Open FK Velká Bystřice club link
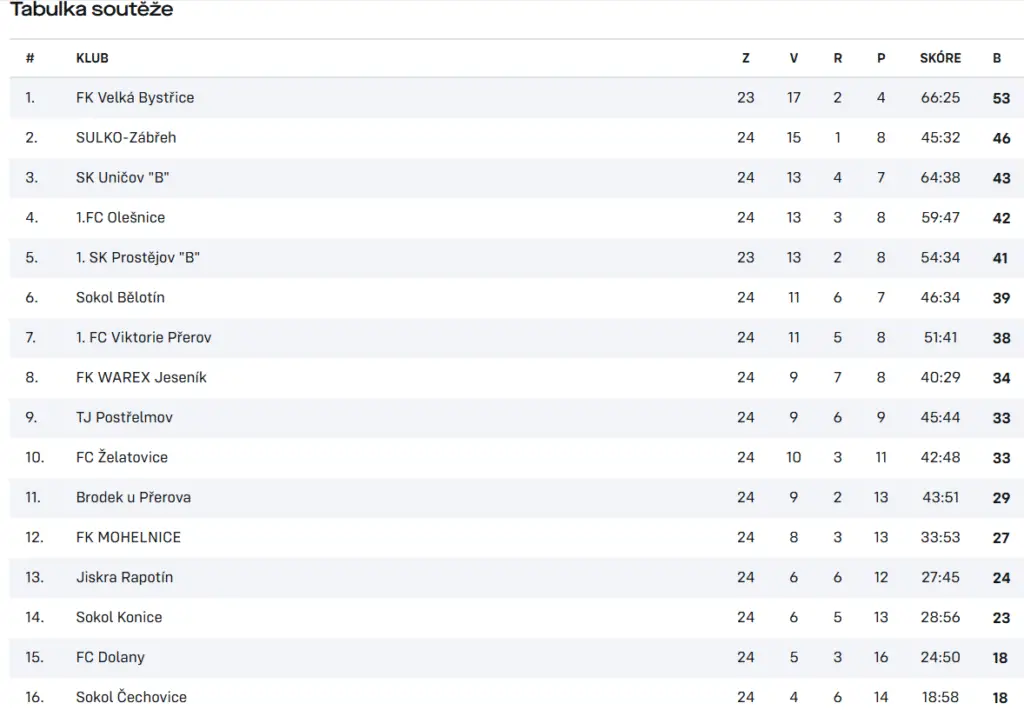The image size is (1024, 723). (135, 98)
